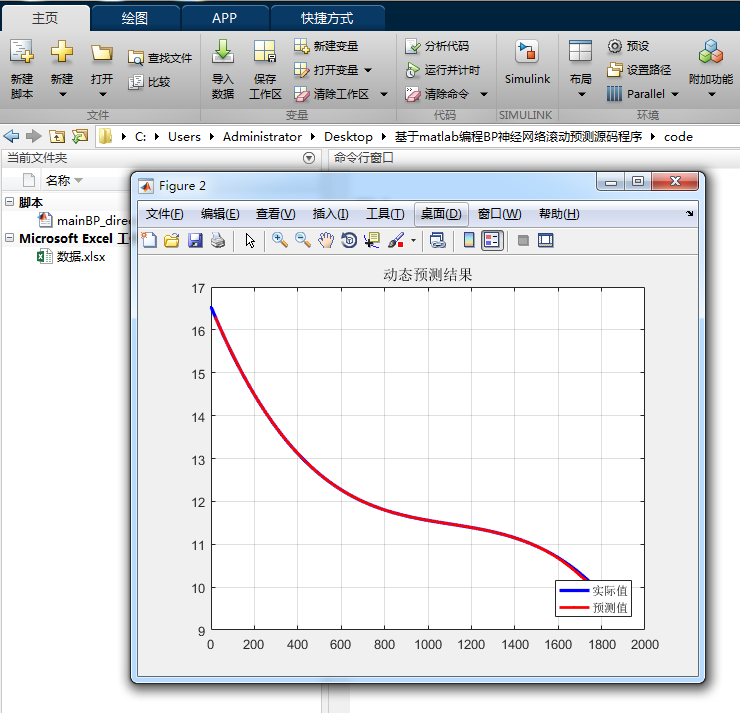Click the link plot icon
Viewport: 740px width, 713px height.
[x=437, y=241]
